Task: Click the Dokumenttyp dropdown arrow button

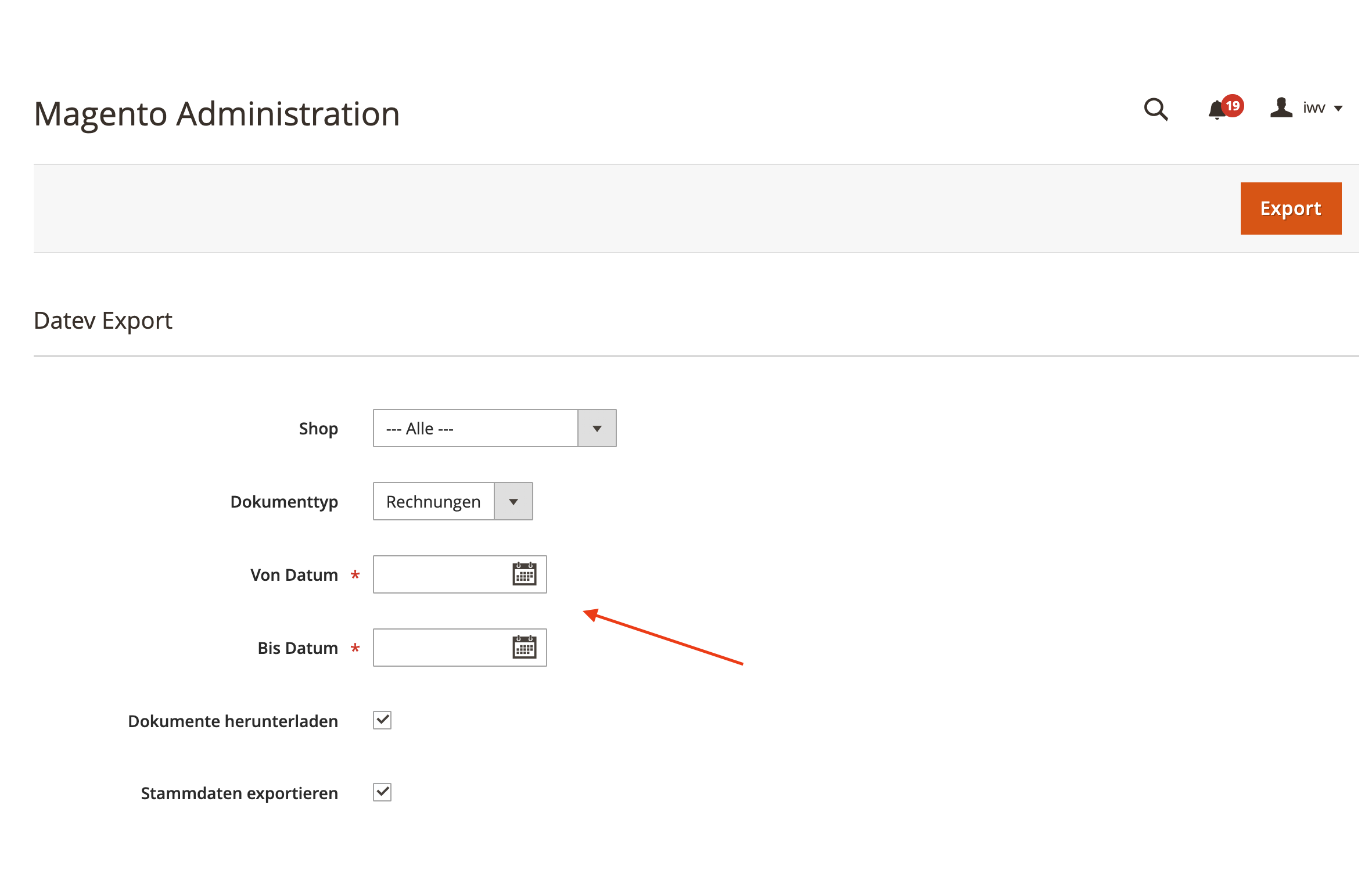Action: (513, 502)
